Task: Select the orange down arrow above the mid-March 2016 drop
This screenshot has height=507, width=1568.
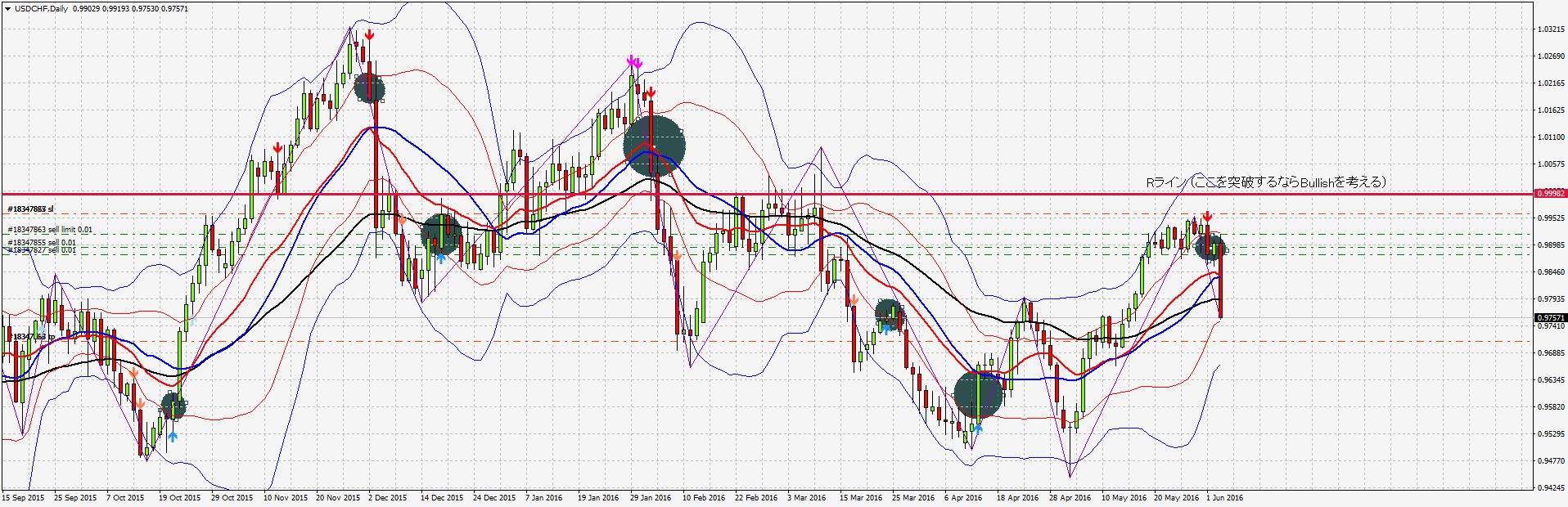Action: pyautogui.click(x=854, y=301)
